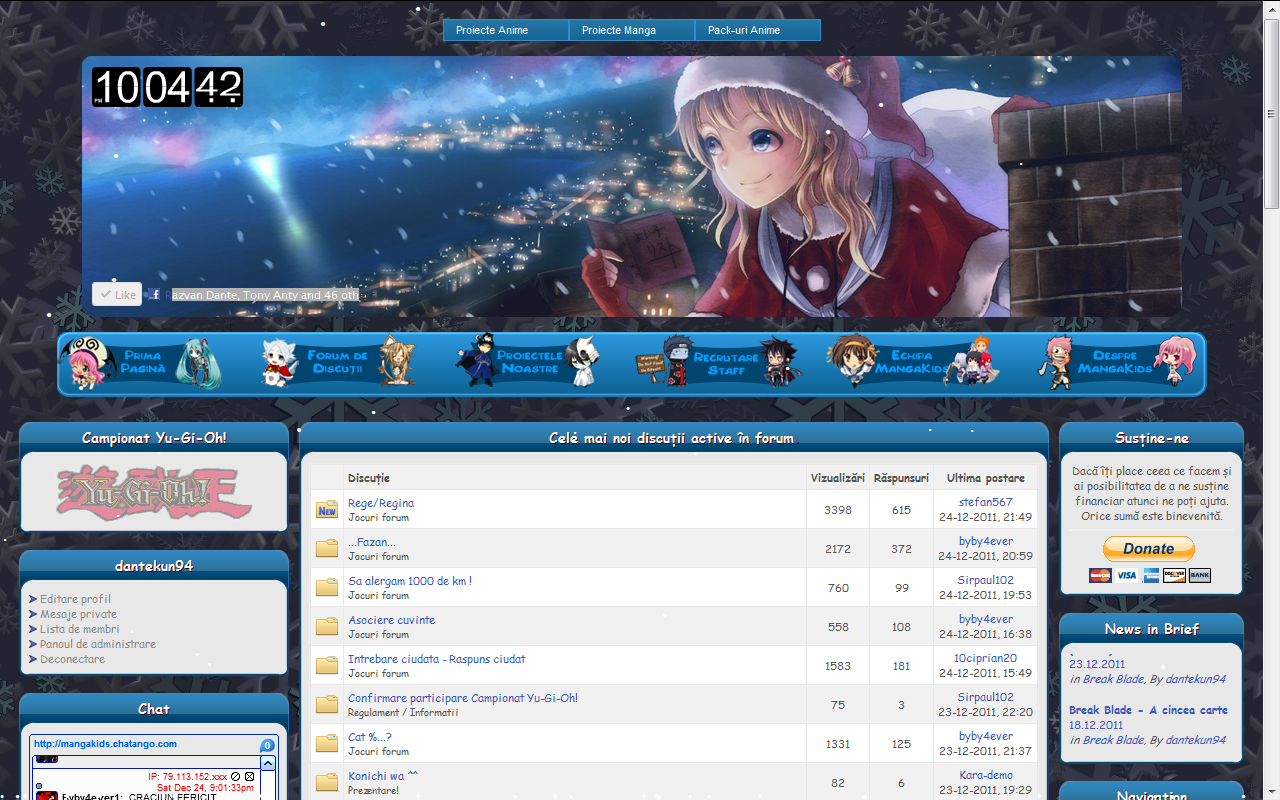
Task: Expand the Pack-uri Anime menu
Action: (x=757, y=30)
